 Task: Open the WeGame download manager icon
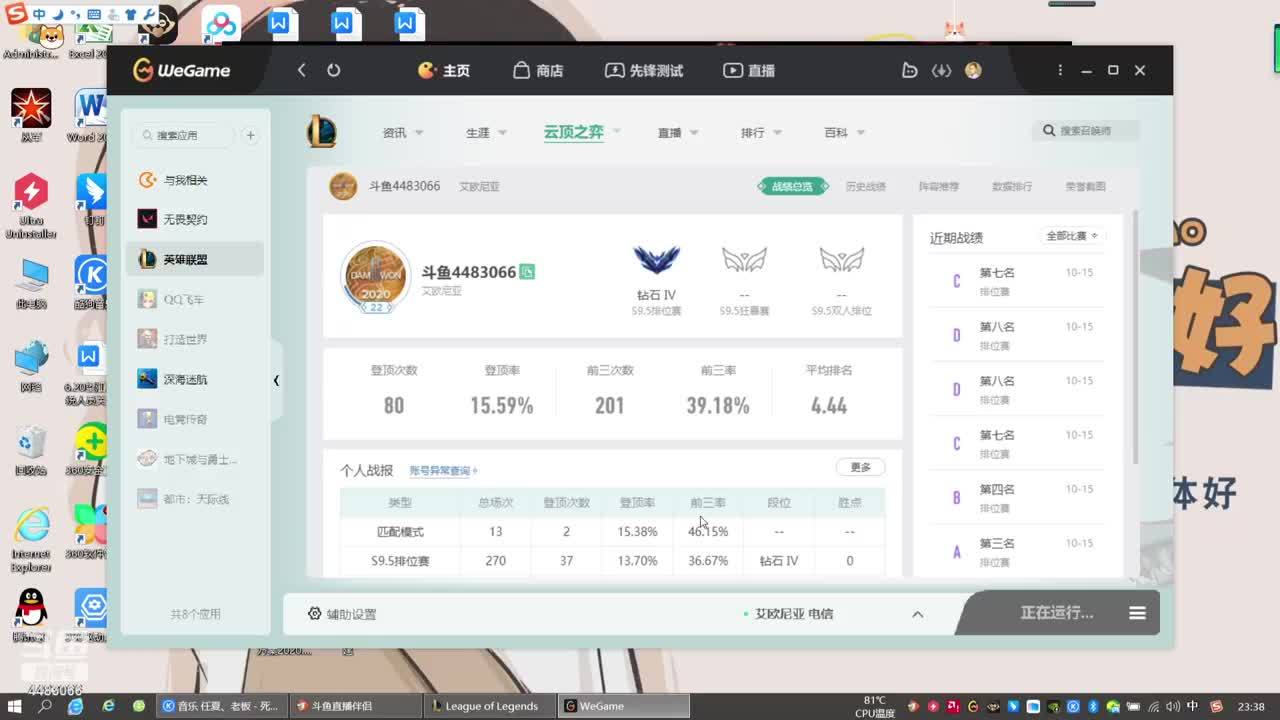(x=941, y=70)
